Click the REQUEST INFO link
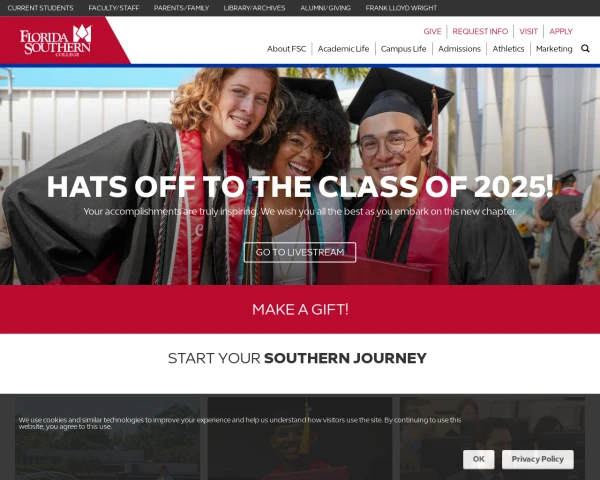 point(480,31)
